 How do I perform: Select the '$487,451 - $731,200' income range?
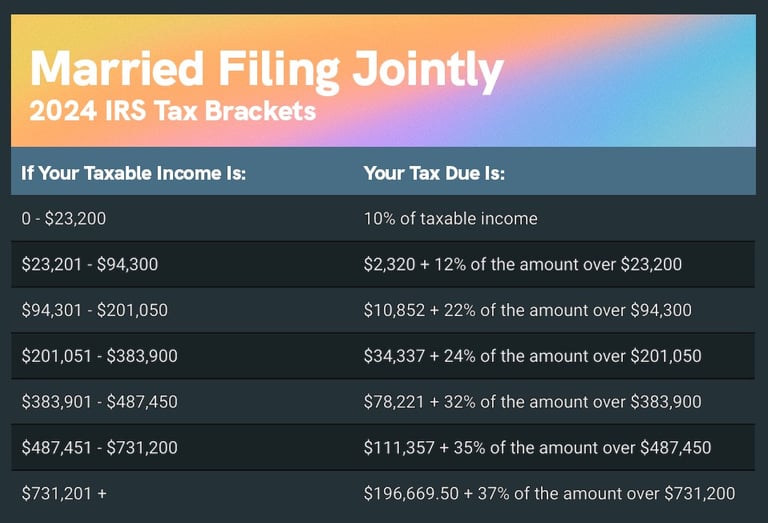pyautogui.click(x=99, y=448)
